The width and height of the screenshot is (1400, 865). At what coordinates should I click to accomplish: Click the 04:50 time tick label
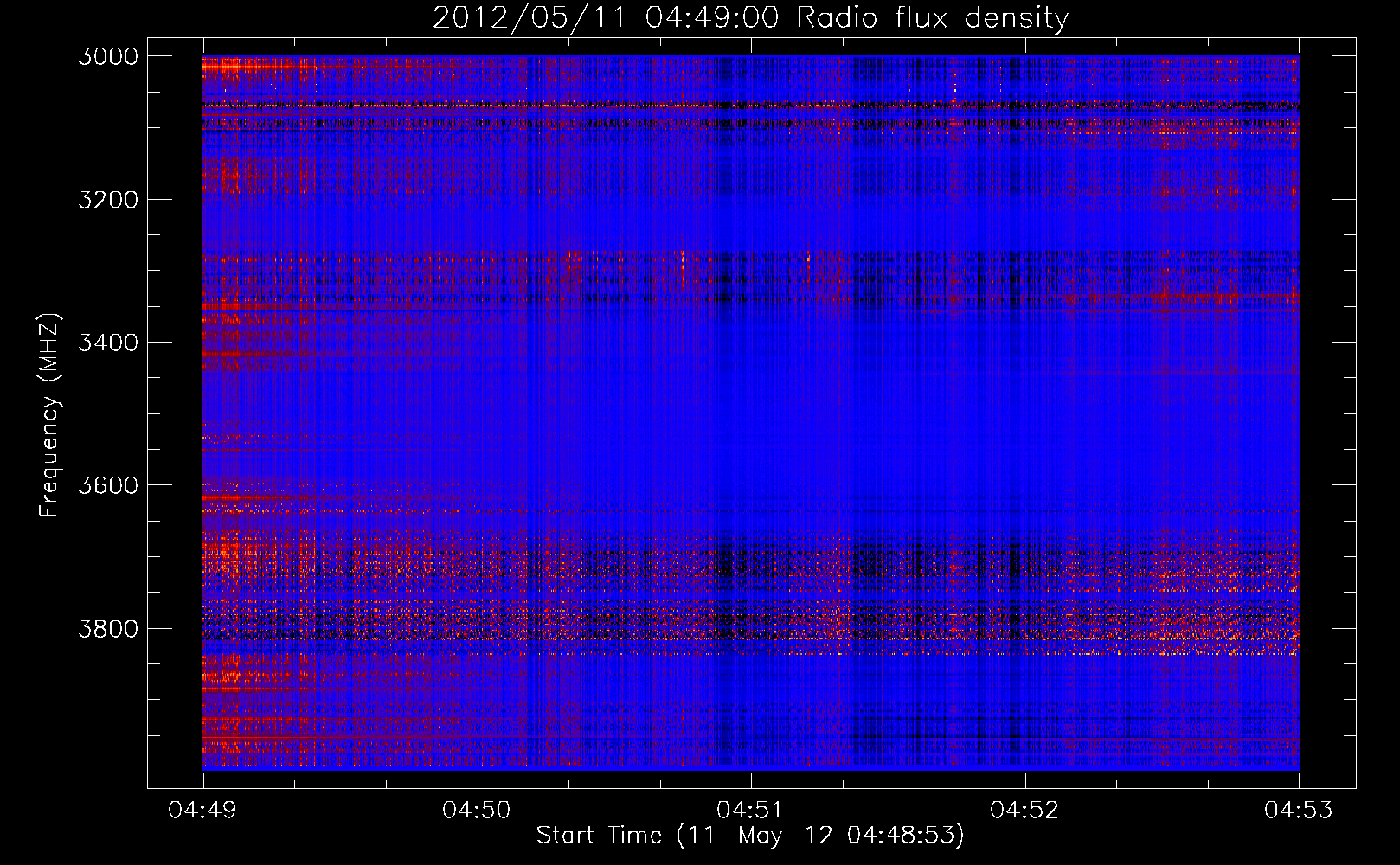click(477, 811)
